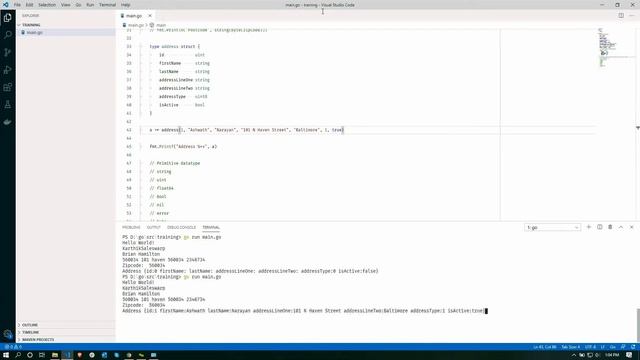Click the Ln, Col cursor position indicator
The image size is (640, 360).
tap(544, 347)
